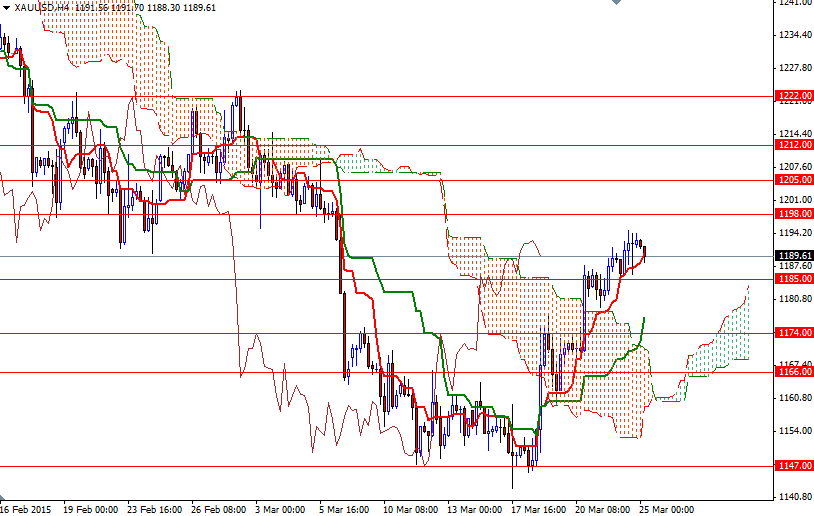This screenshot has width=814, height=516.
Task: Click the 13 Mar 00:00 time label
Action: [x=476, y=508]
